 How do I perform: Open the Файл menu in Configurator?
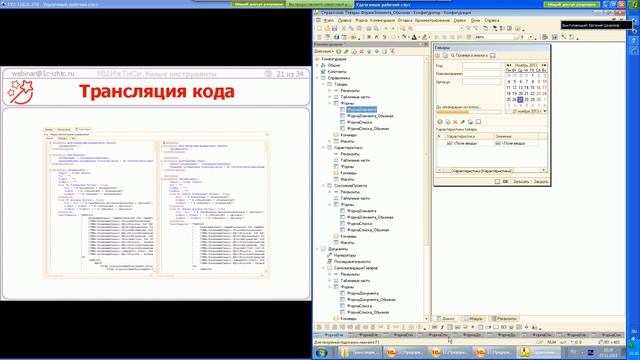pyautogui.click(x=329, y=20)
